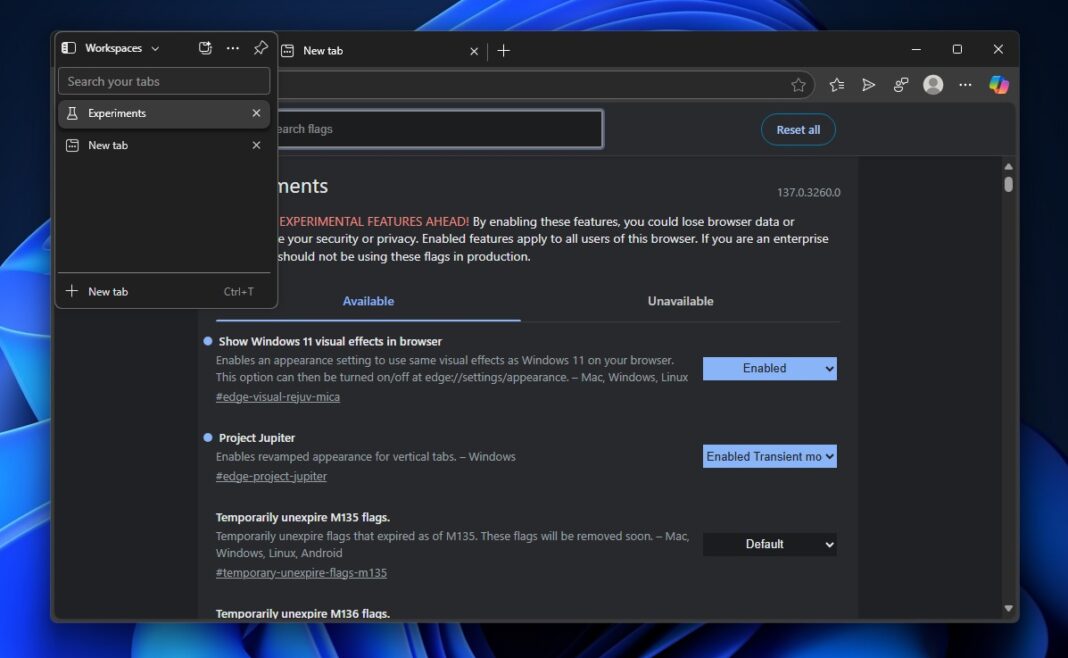Select the Available tab

pos(368,300)
